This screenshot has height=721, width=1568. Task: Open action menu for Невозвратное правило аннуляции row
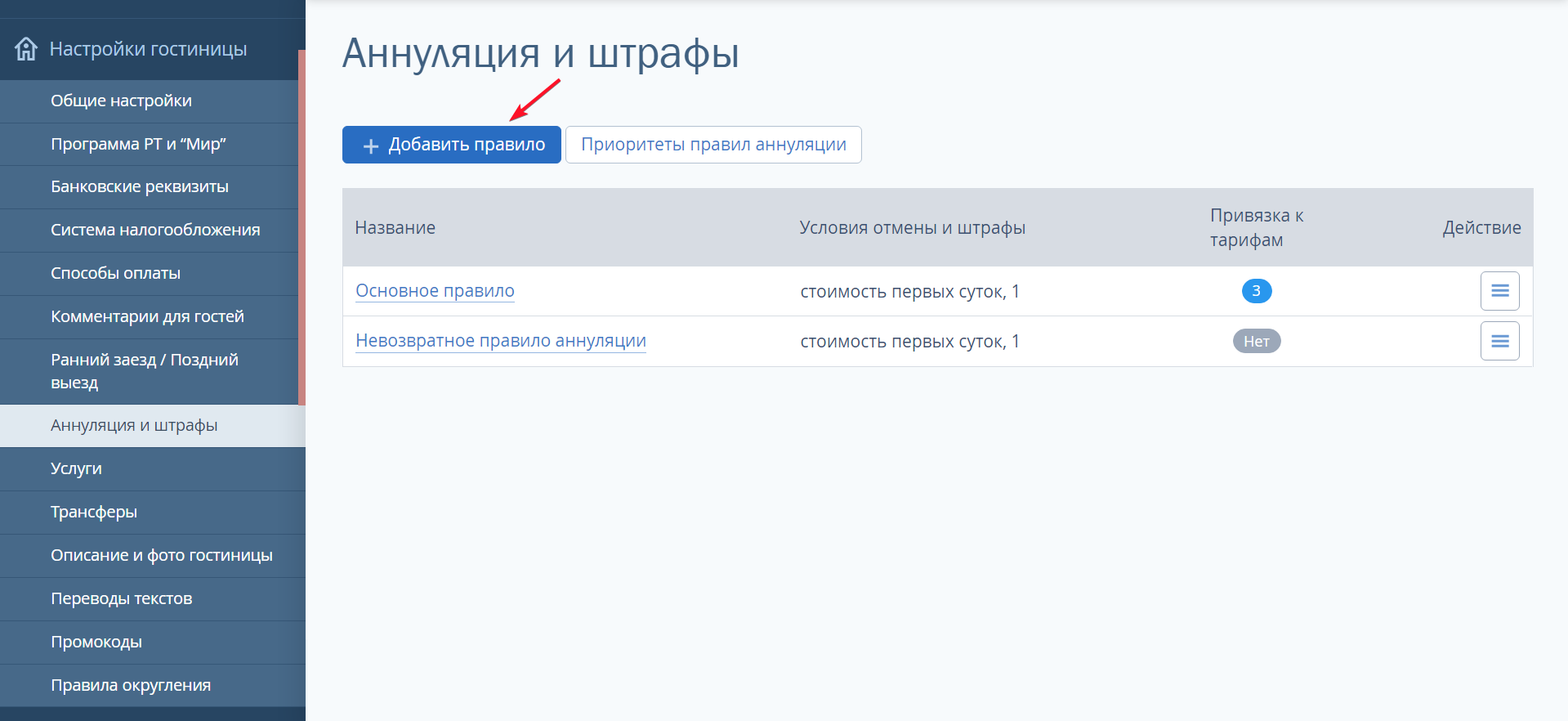(1499, 341)
